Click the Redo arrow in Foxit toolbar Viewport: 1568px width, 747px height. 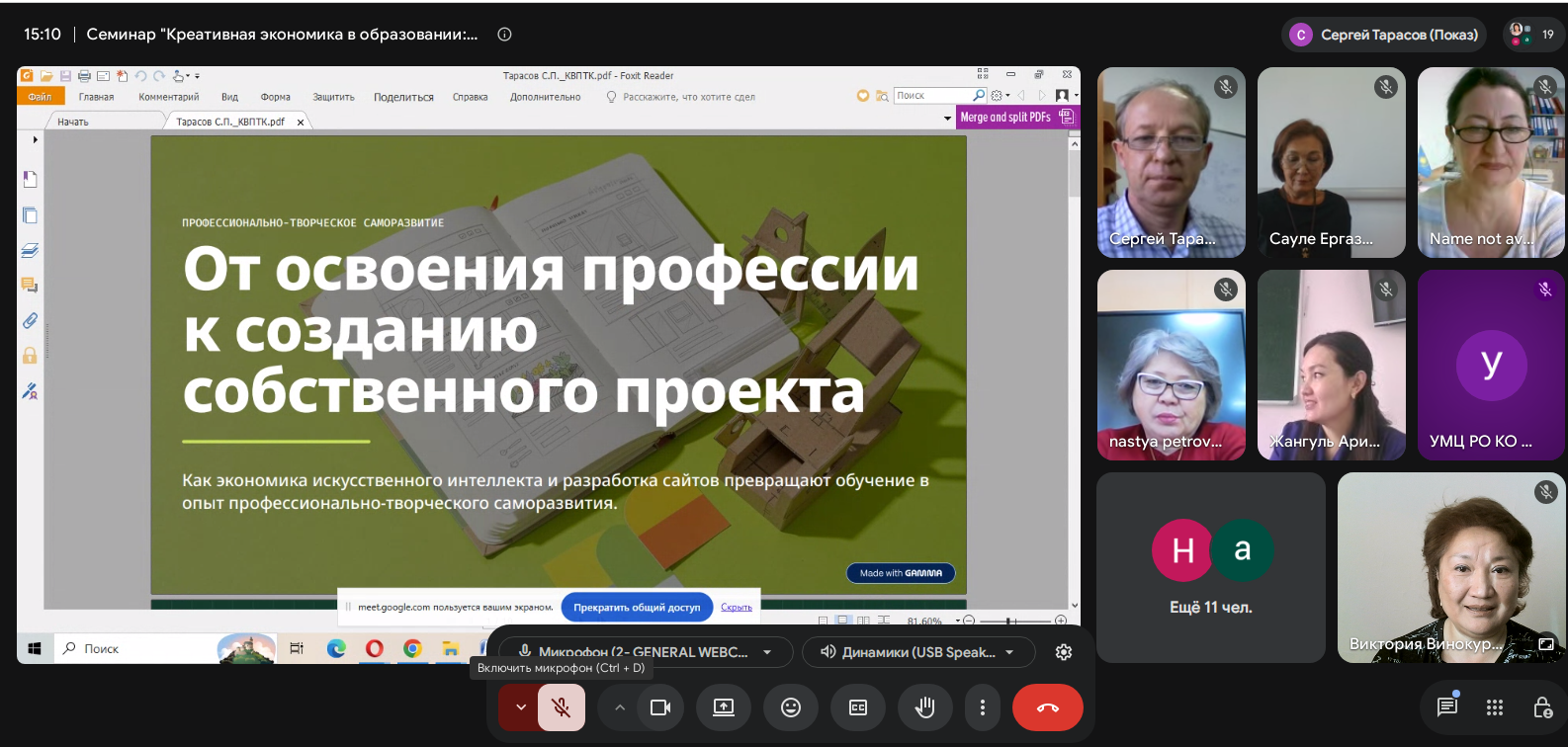158,75
